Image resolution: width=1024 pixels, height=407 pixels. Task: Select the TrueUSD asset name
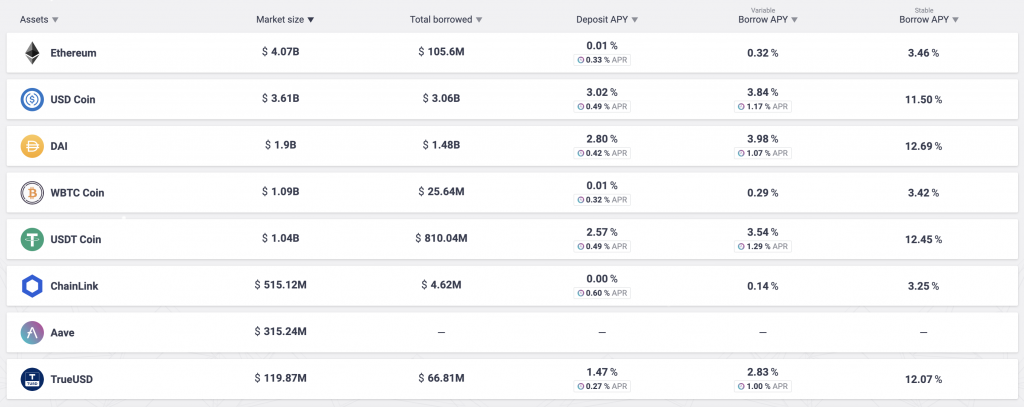(71, 379)
